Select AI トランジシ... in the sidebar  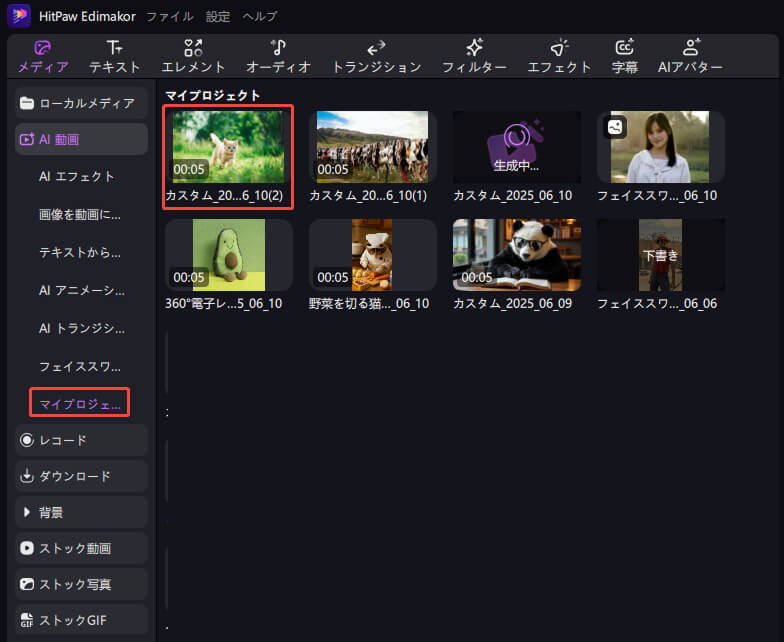pyautogui.click(x=82, y=328)
